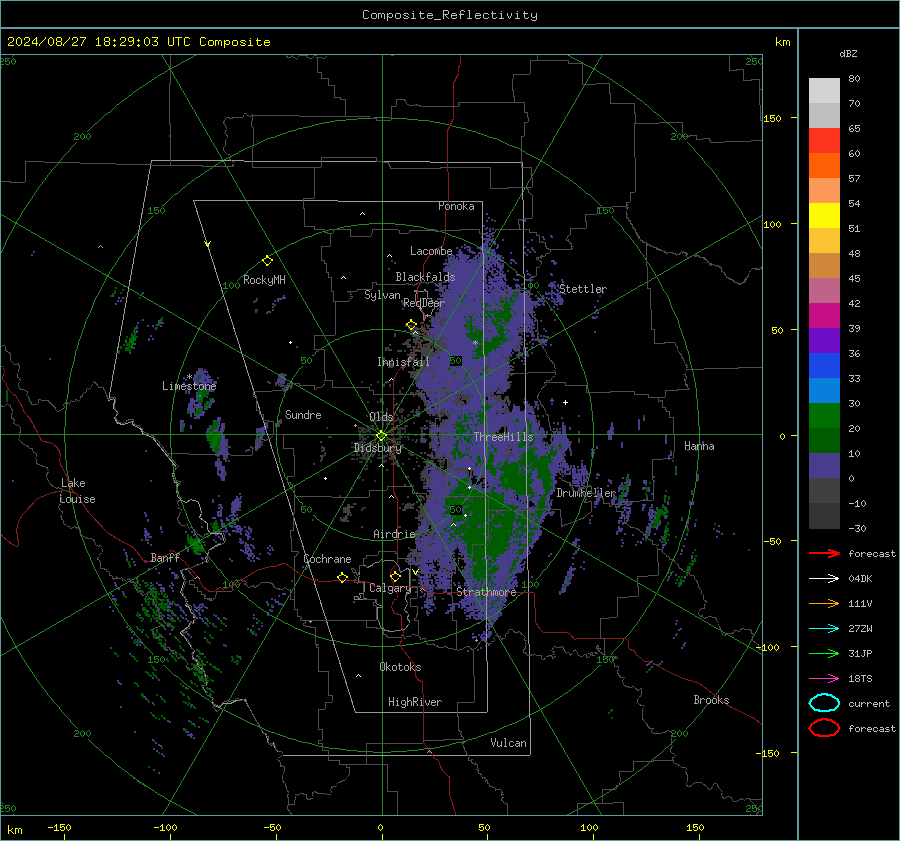Select the purple 10 dBZ color swatch
Viewport: 900px width, 841px height.
point(824,466)
